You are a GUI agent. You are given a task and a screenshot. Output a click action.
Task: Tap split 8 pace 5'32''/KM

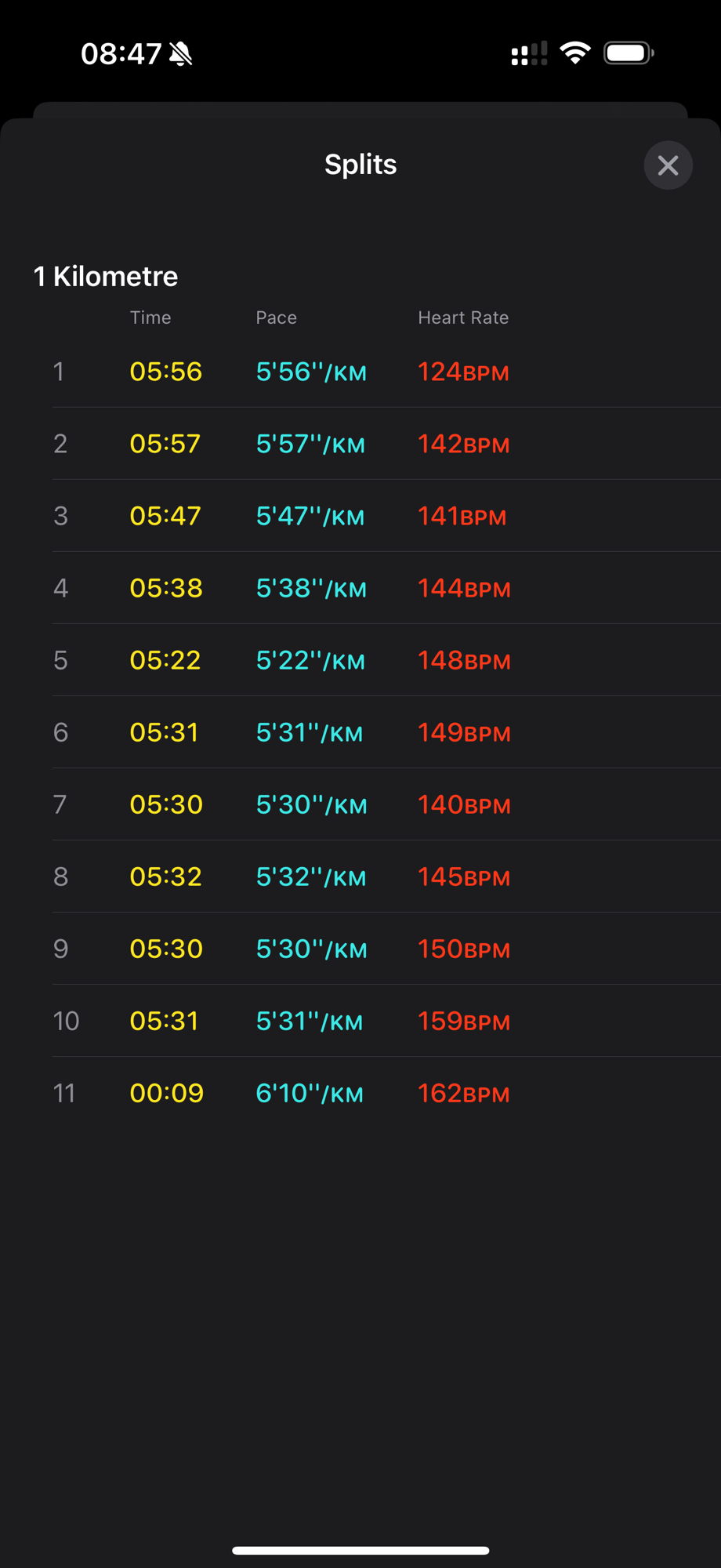311,877
